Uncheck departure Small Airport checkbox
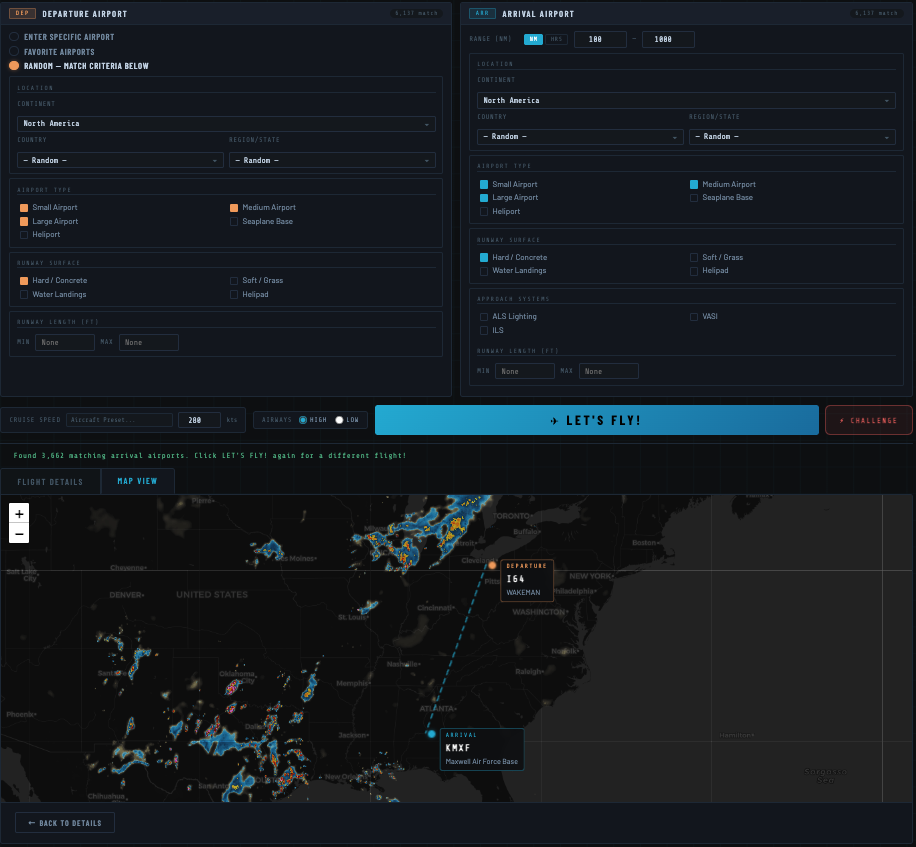This screenshot has width=916, height=847. [x=24, y=207]
